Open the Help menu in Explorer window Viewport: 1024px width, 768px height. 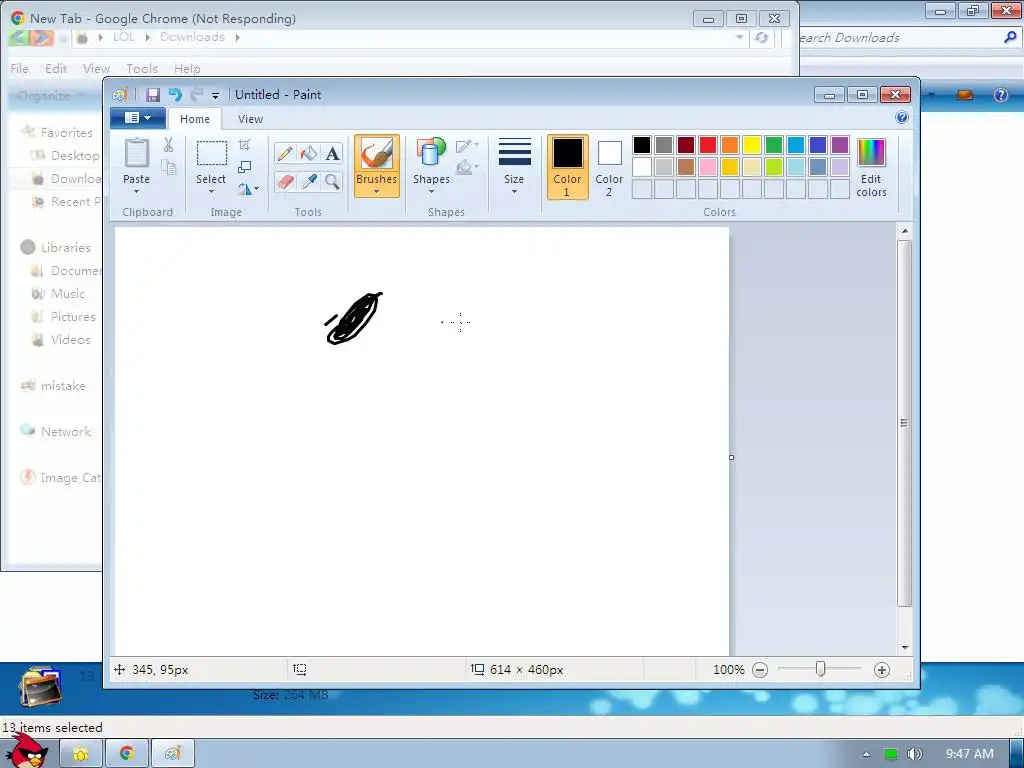pyautogui.click(x=187, y=68)
